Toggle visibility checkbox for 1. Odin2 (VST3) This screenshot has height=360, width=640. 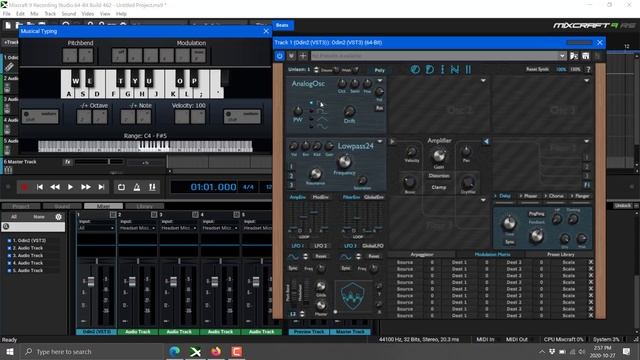(x=9, y=241)
